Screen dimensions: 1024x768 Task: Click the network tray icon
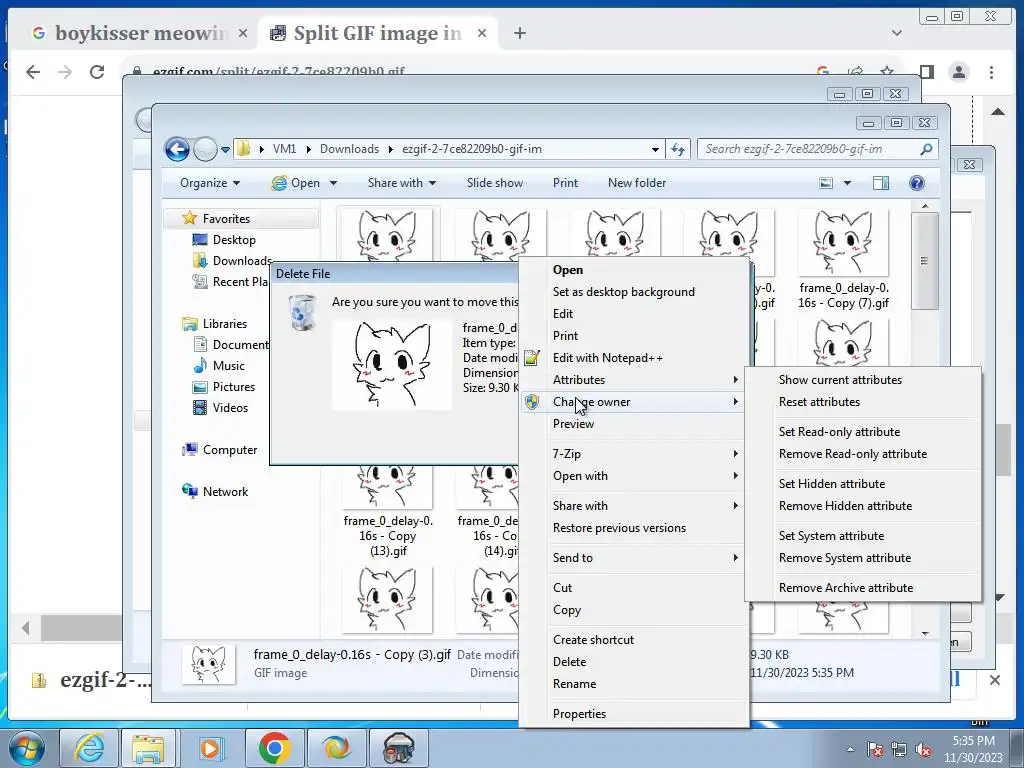click(899, 749)
